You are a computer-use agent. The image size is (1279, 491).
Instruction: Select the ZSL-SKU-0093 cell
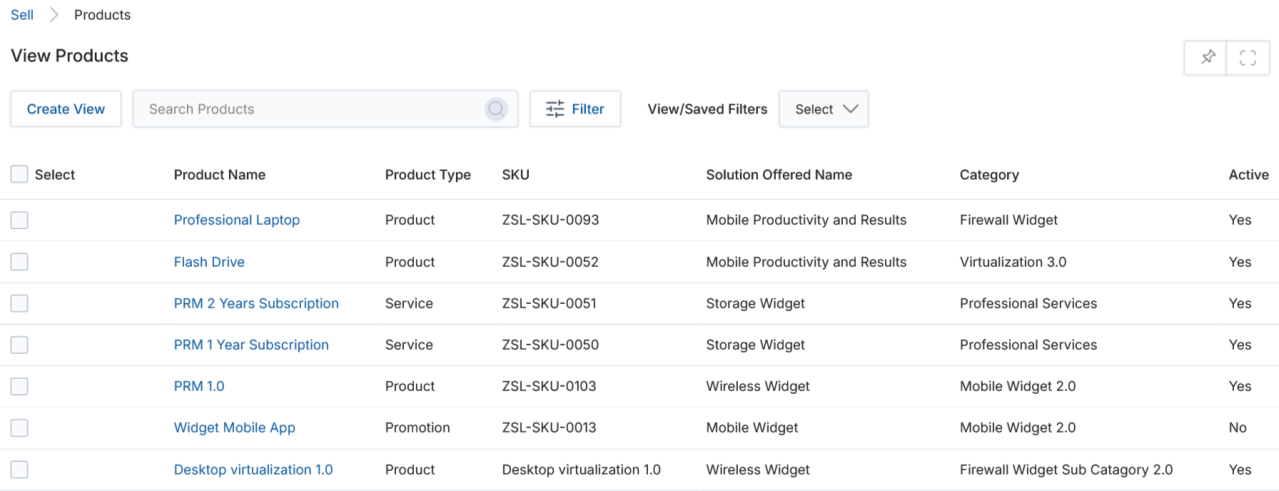coord(550,220)
